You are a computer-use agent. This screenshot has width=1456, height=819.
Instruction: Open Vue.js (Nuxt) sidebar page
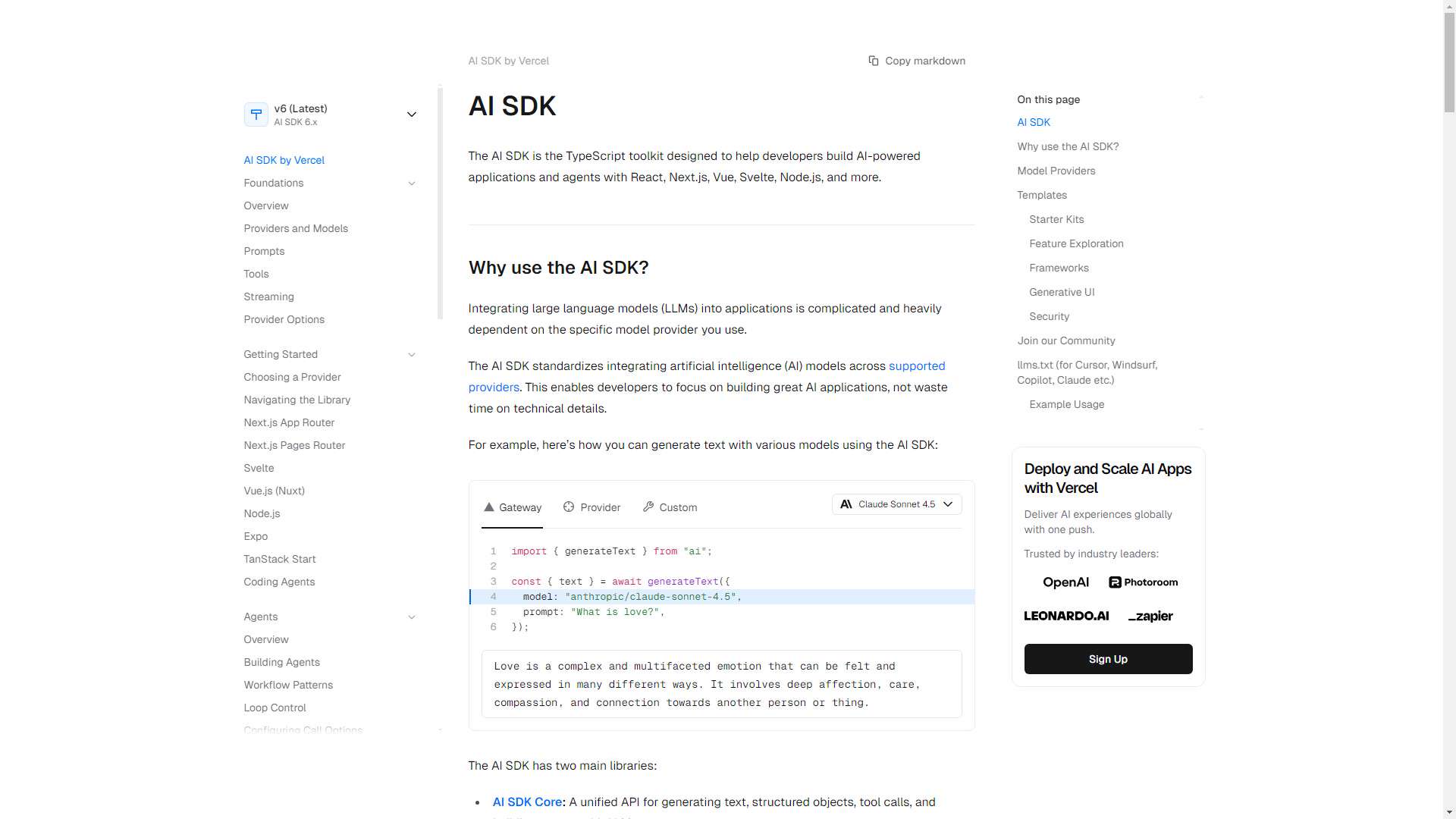pyautogui.click(x=274, y=491)
